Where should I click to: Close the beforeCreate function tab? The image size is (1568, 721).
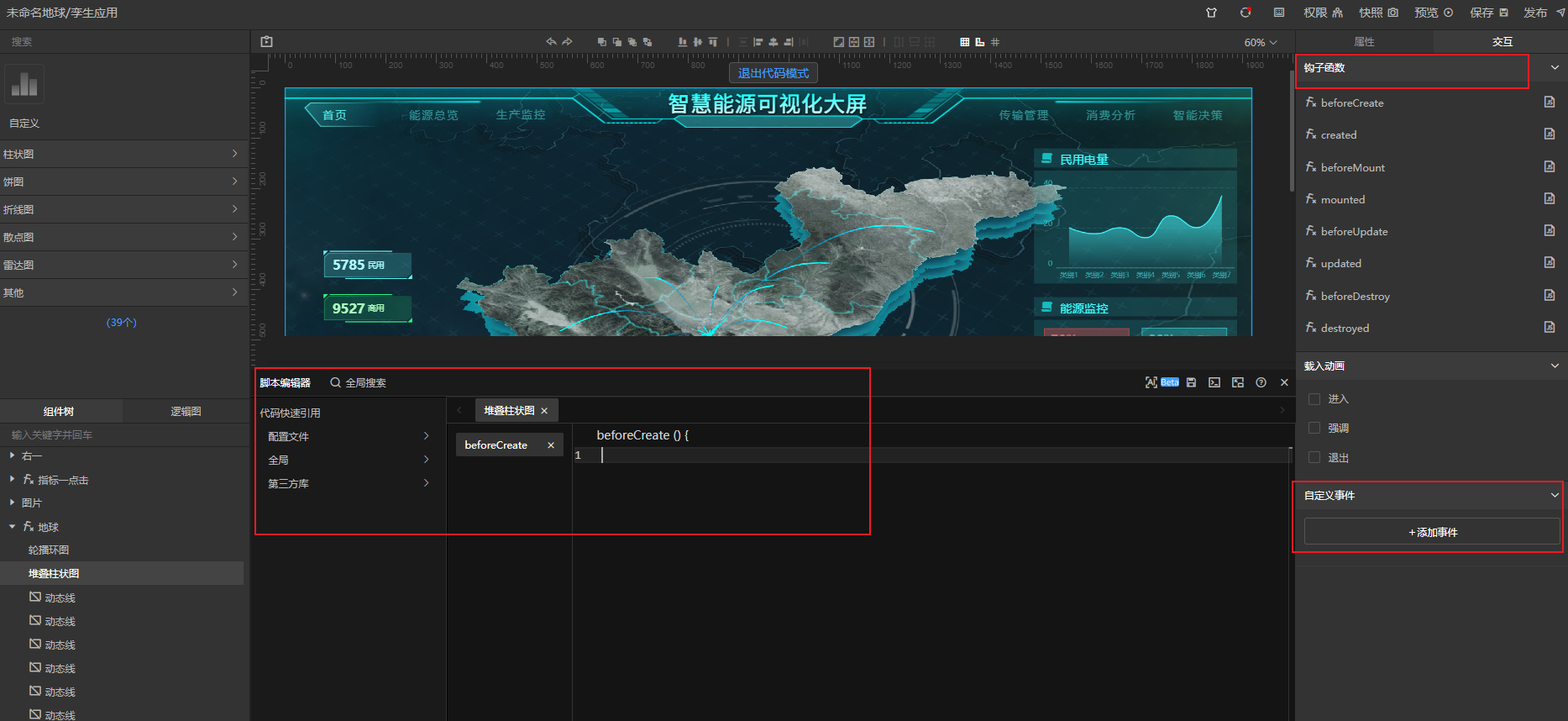click(551, 445)
